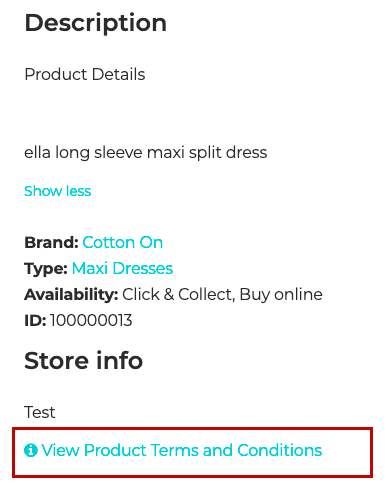Click the info icon beside Terms and Conditions
390x490 pixels.
pyautogui.click(x=31, y=450)
